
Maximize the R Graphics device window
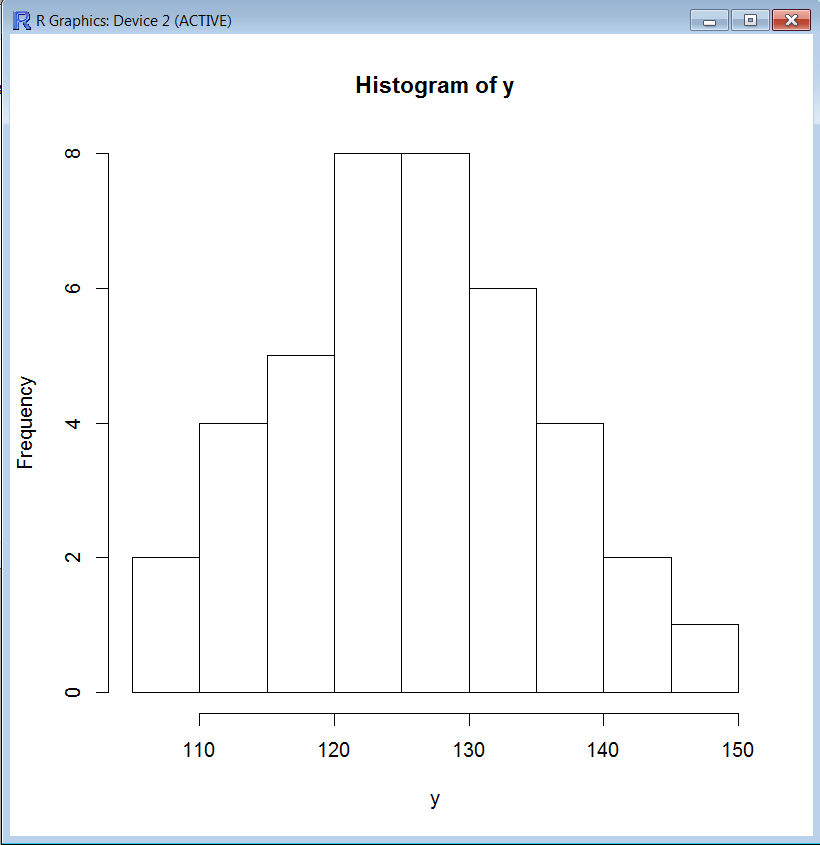click(x=750, y=20)
